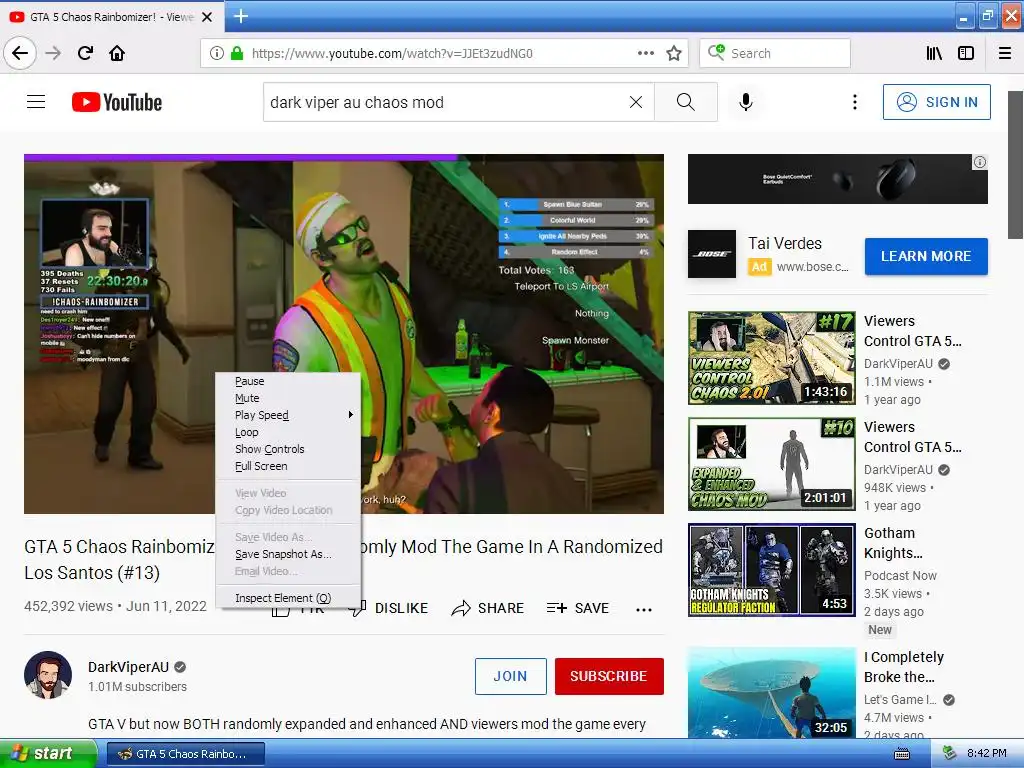Save the video with the SAVE button

coord(578,609)
